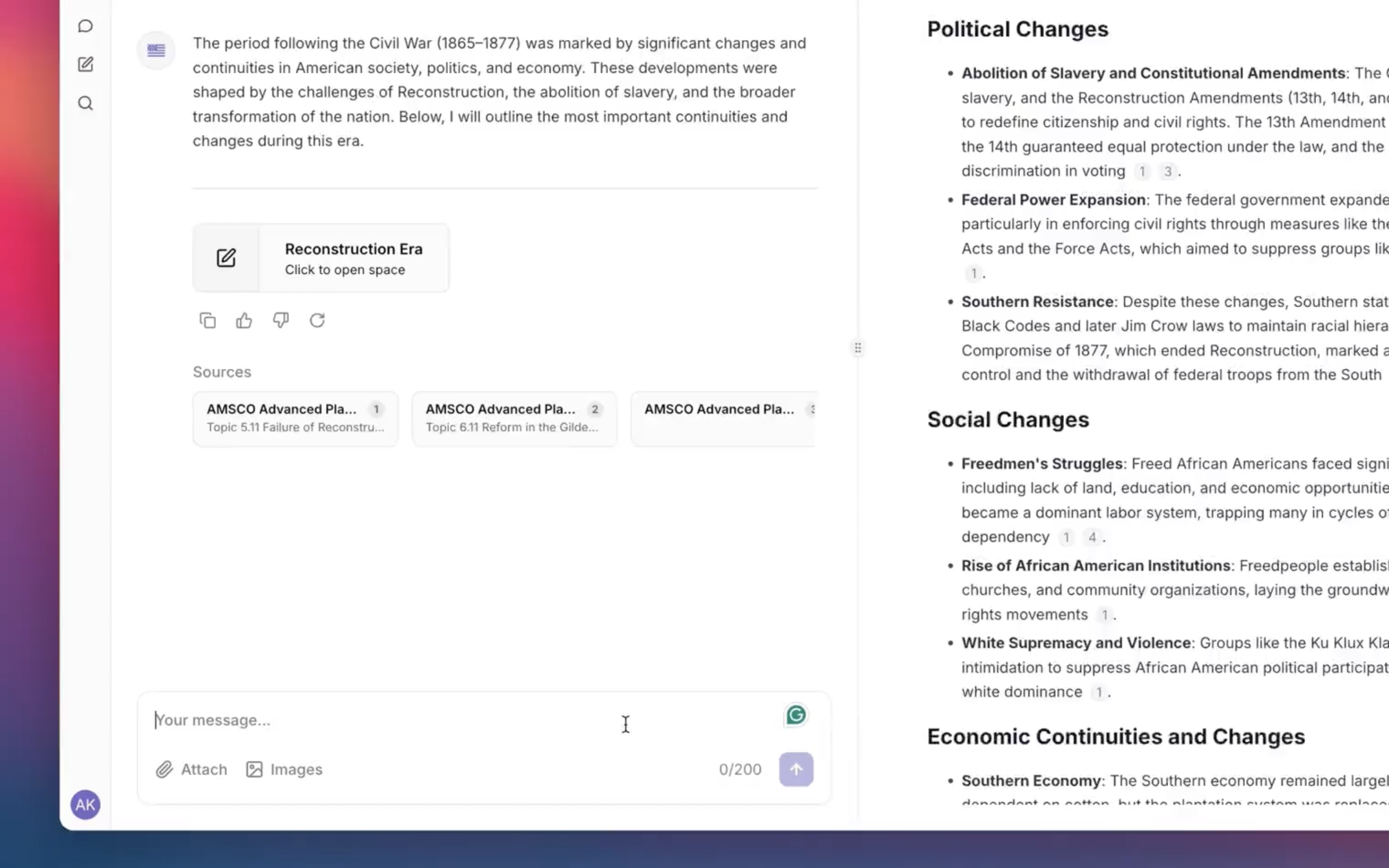This screenshot has height=868, width=1389.
Task: Click bold text Southern Resistance
Action: 1037,301
